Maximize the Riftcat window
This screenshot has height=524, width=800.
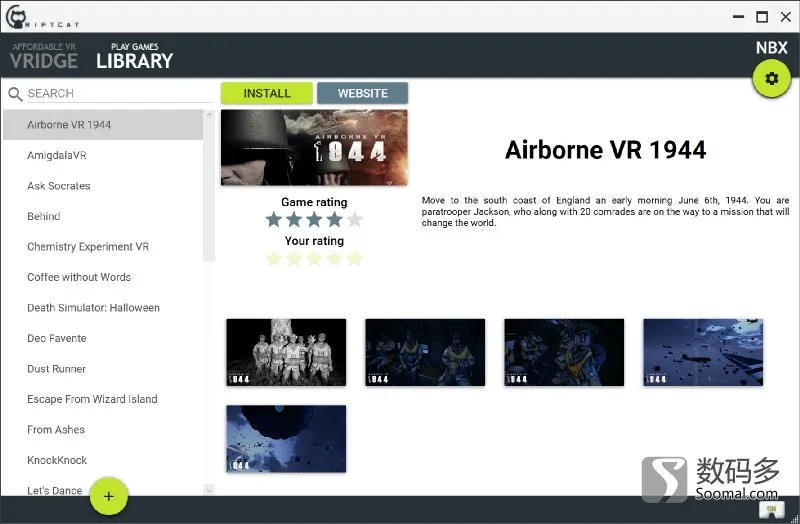762,17
